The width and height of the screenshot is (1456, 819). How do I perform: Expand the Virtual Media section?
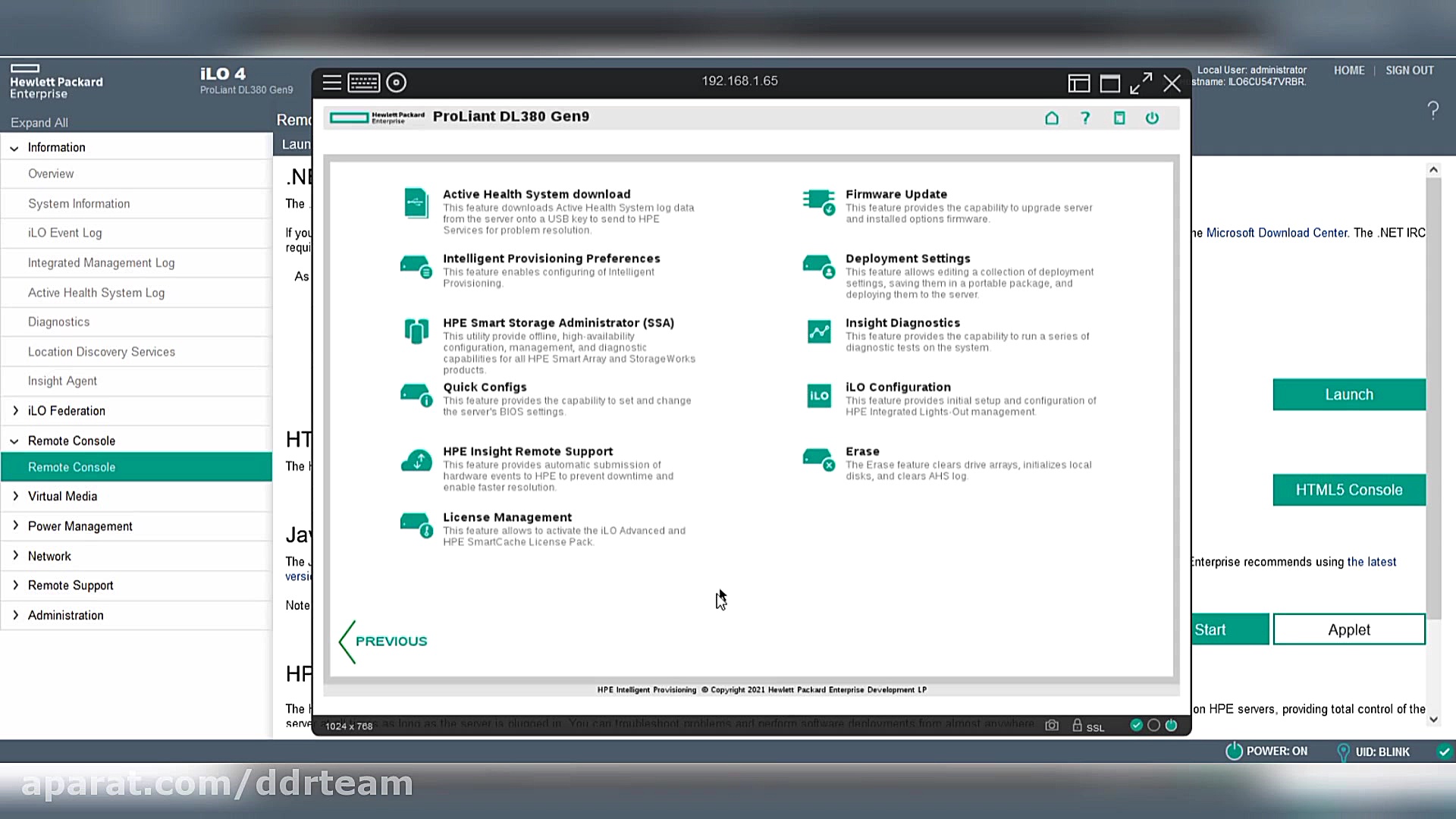click(14, 497)
